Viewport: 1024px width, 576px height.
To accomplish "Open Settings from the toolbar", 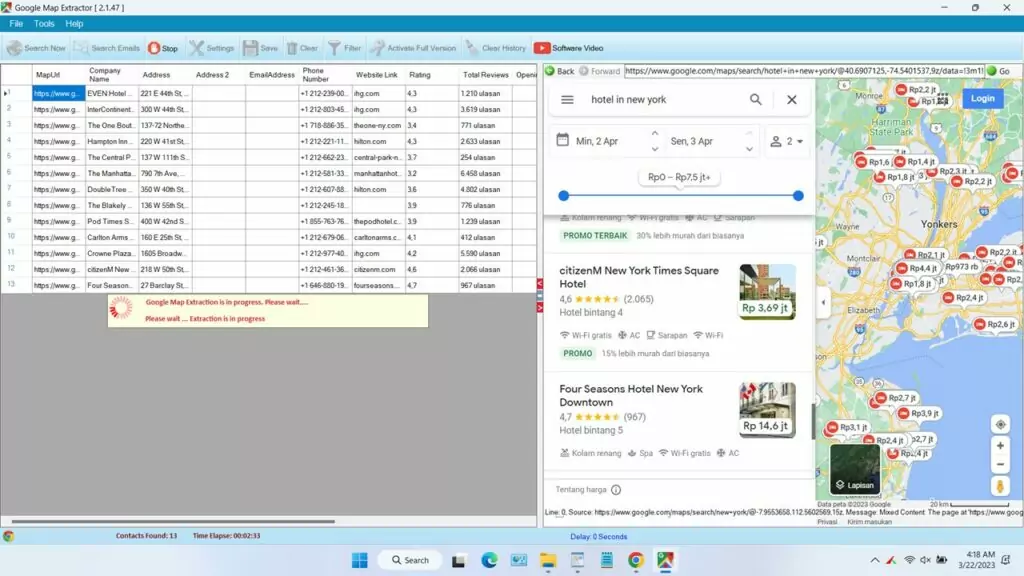I will click(x=212, y=48).
